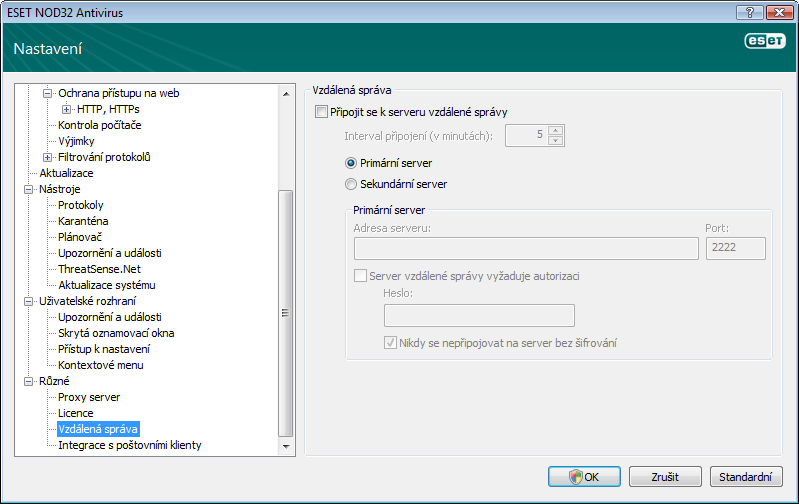The image size is (799, 504).
Task: Open Přístup k nastavení item
Action: [x=104, y=349]
